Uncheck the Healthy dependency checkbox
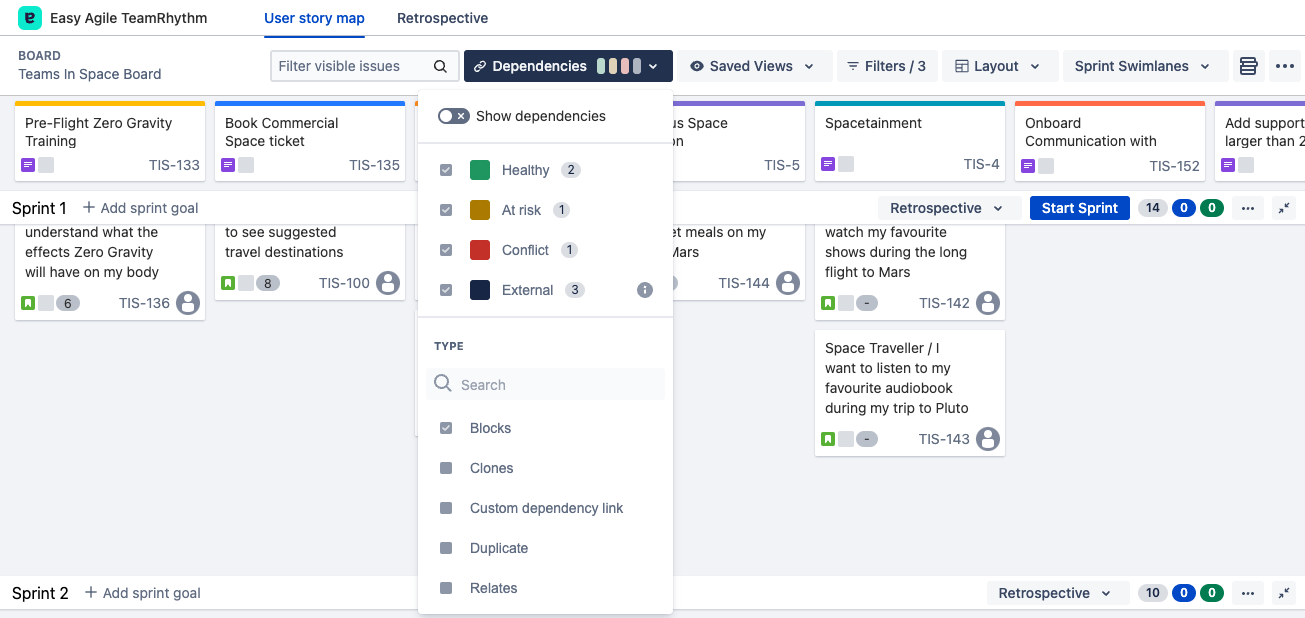 [446, 170]
